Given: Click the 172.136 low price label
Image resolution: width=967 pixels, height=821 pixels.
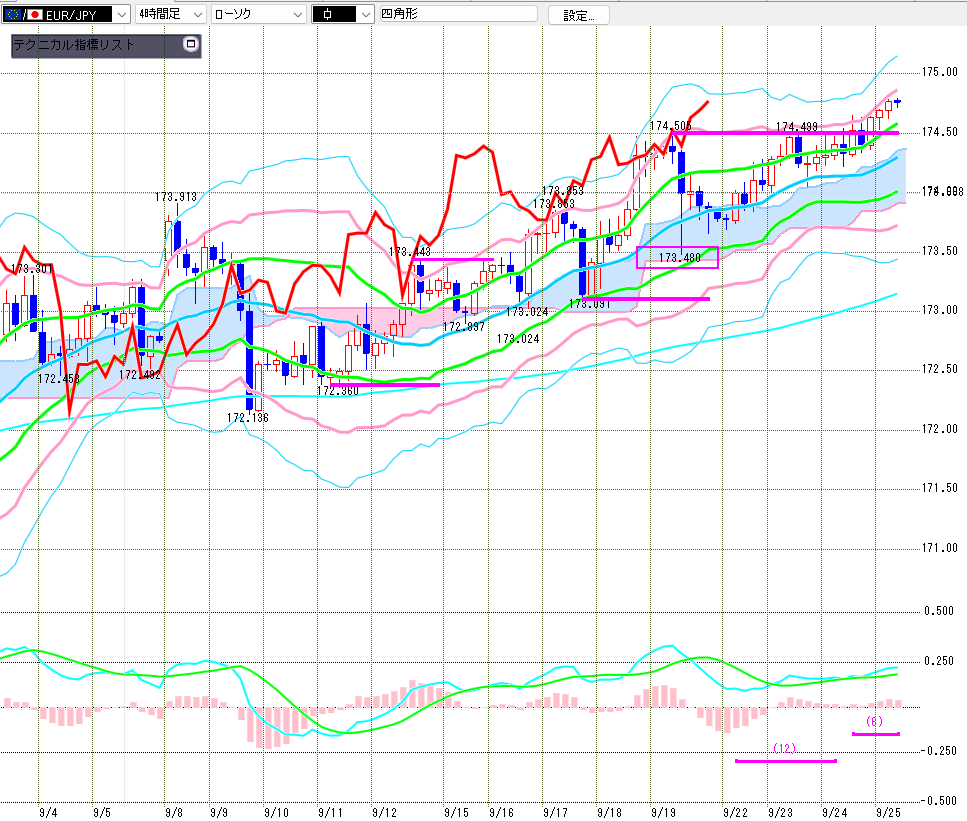Looking at the screenshot, I should (247, 417).
